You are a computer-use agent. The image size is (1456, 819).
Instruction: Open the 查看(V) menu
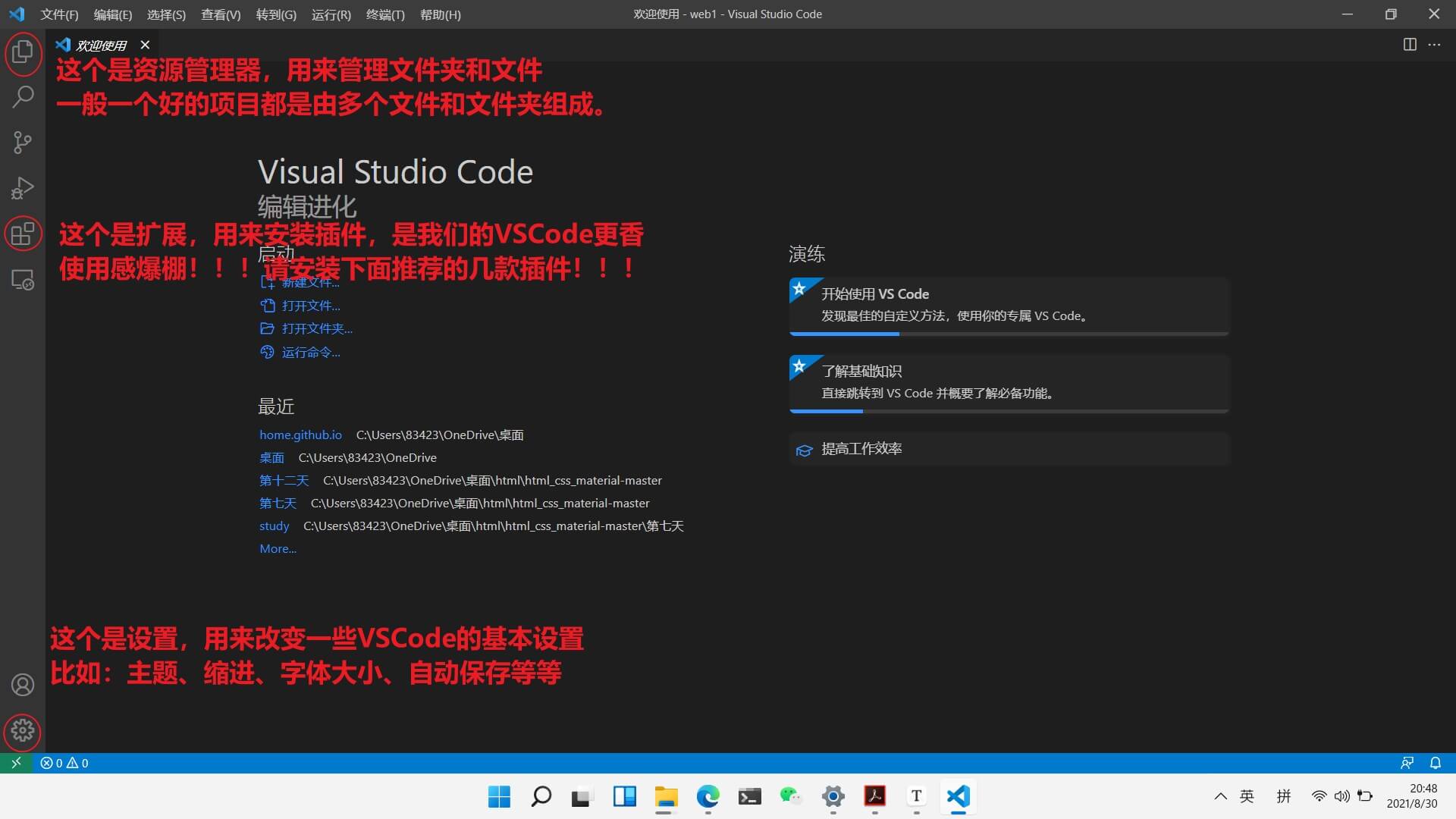tap(221, 14)
